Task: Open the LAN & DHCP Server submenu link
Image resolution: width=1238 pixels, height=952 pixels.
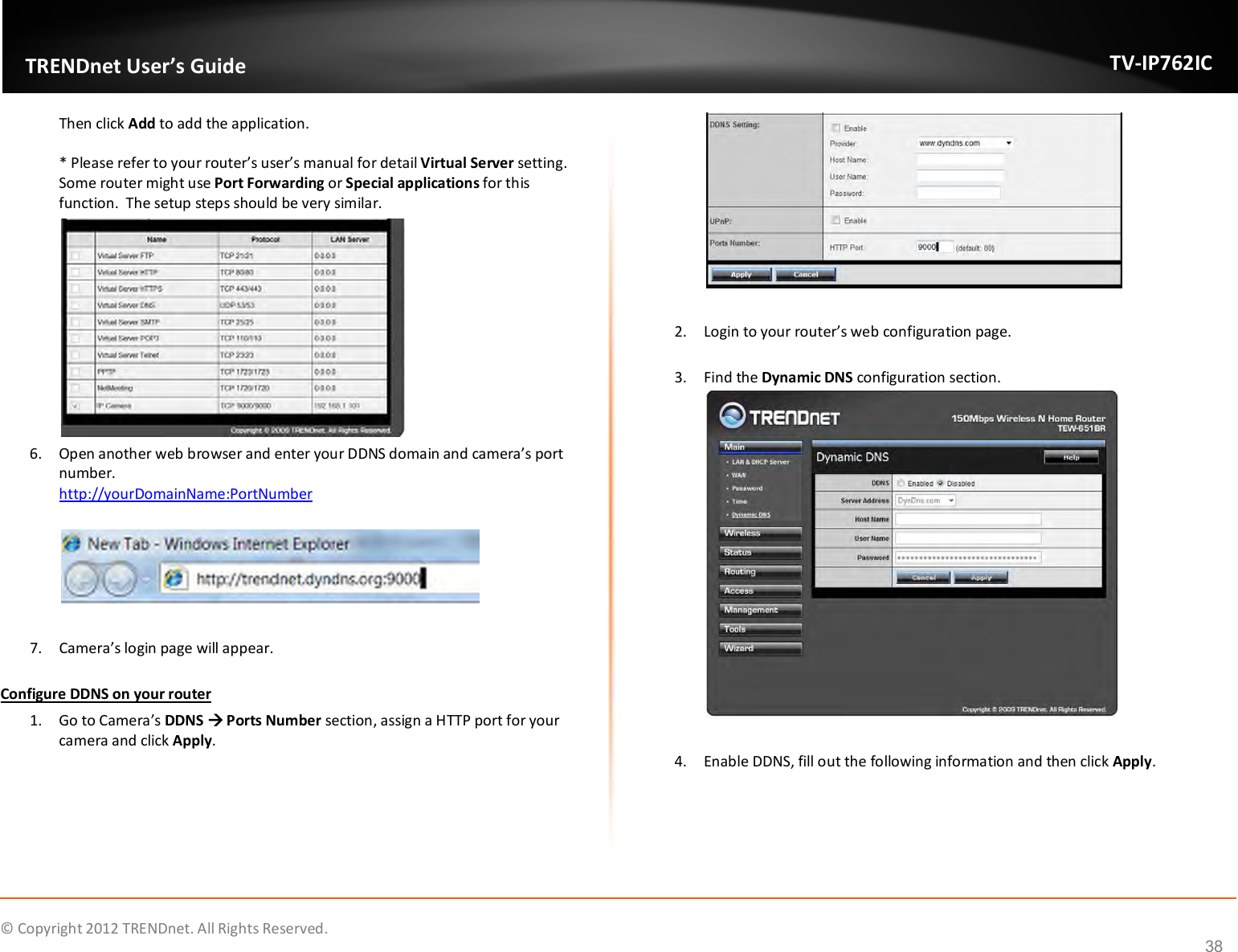Action: pyautogui.click(x=760, y=462)
